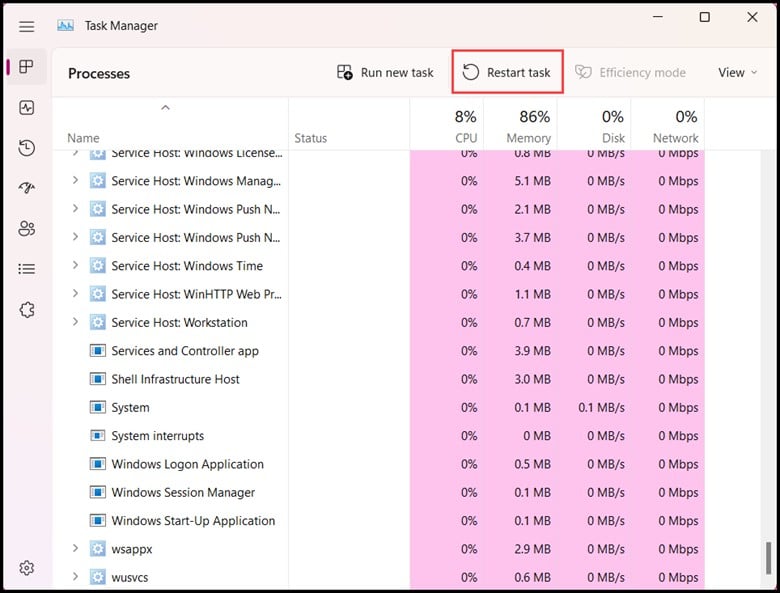Image resolution: width=780 pixels, height=593 pixels.
Task: Select the wusvcs process name
Action: [130, 578]
